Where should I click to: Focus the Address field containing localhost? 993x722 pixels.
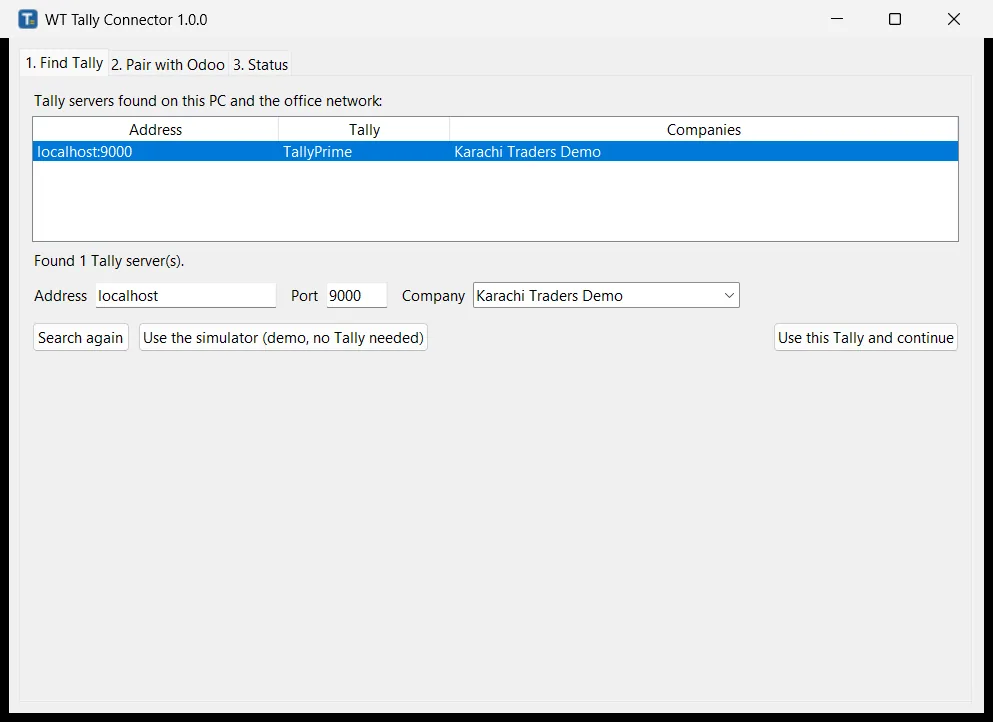click(186, 296)
